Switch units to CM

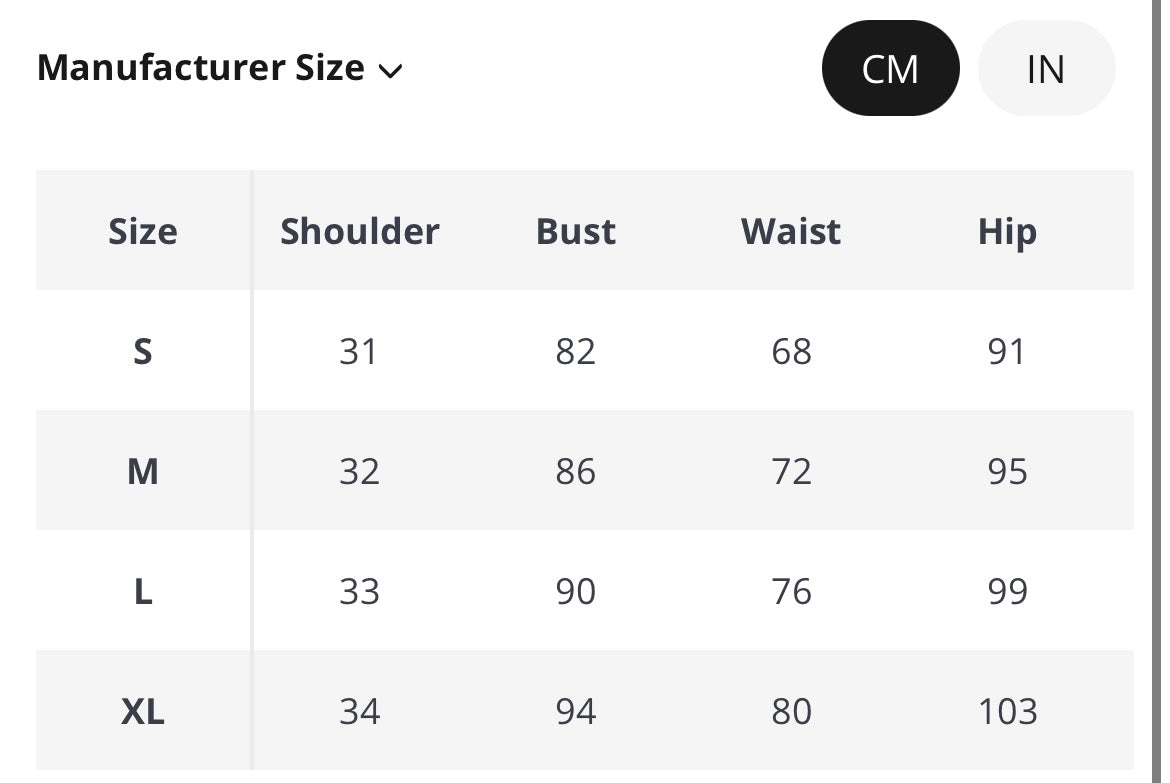tap(890, 69)
